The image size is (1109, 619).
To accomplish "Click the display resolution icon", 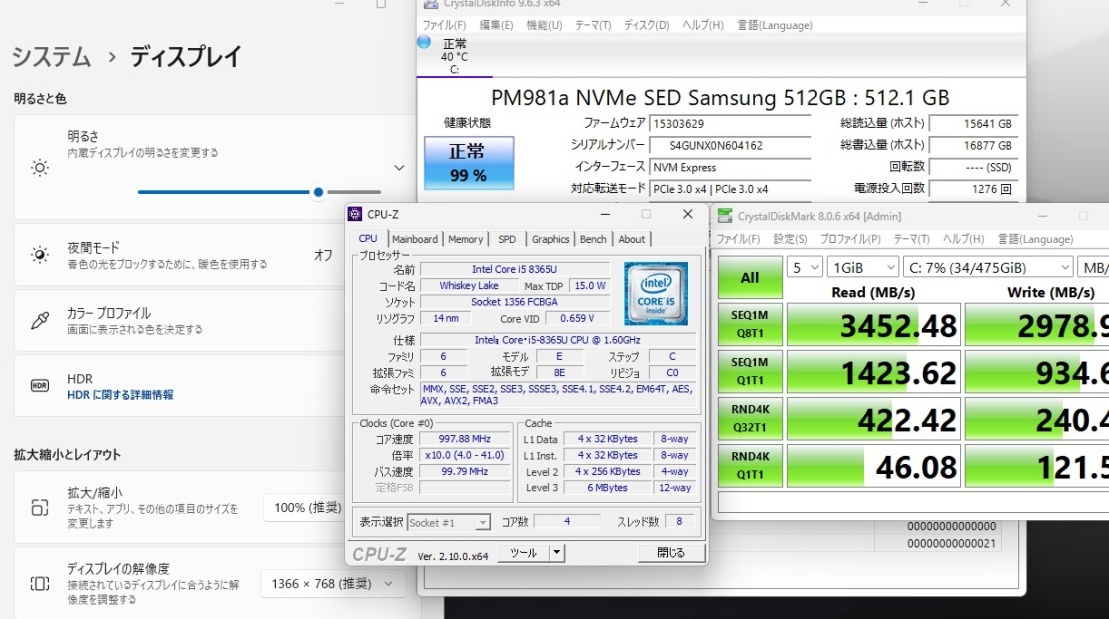I will tap(40, 583).
